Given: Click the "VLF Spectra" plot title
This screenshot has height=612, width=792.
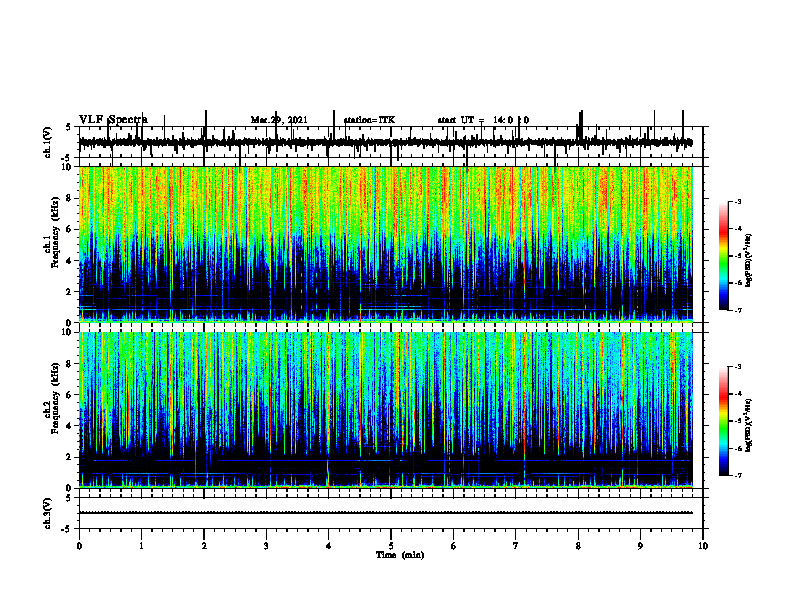Looking at the screenshot, I should click(113, 120).
